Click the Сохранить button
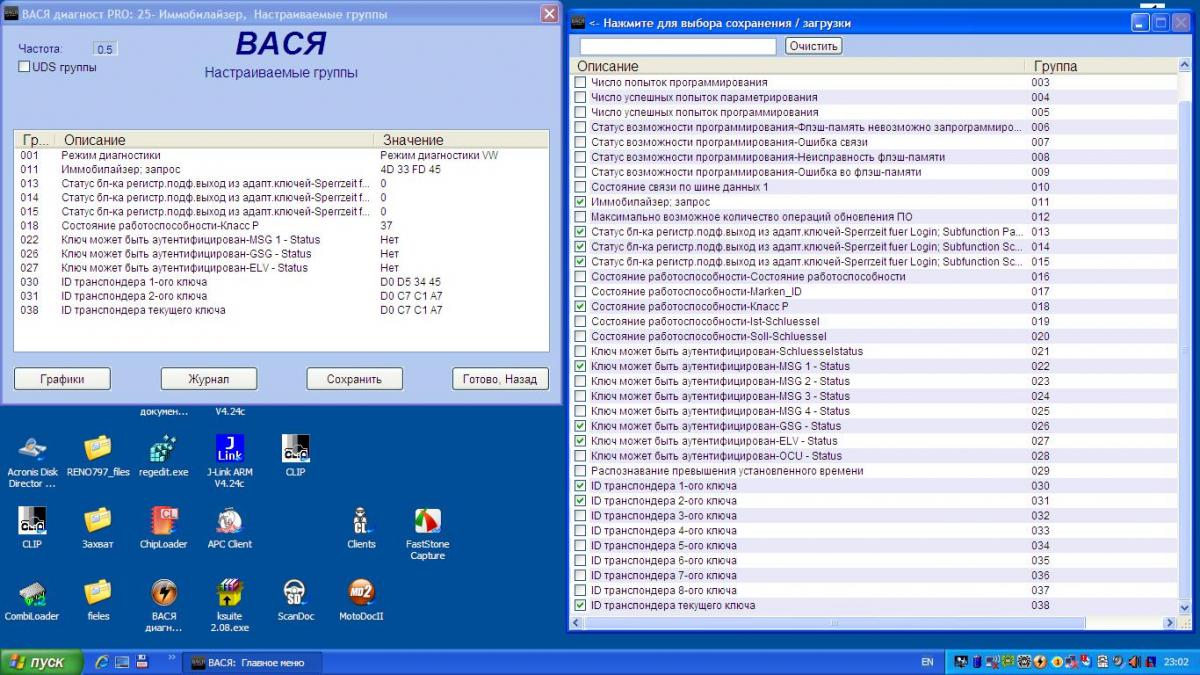Viewport: 1200px width, 675px height. click(355, 379)
